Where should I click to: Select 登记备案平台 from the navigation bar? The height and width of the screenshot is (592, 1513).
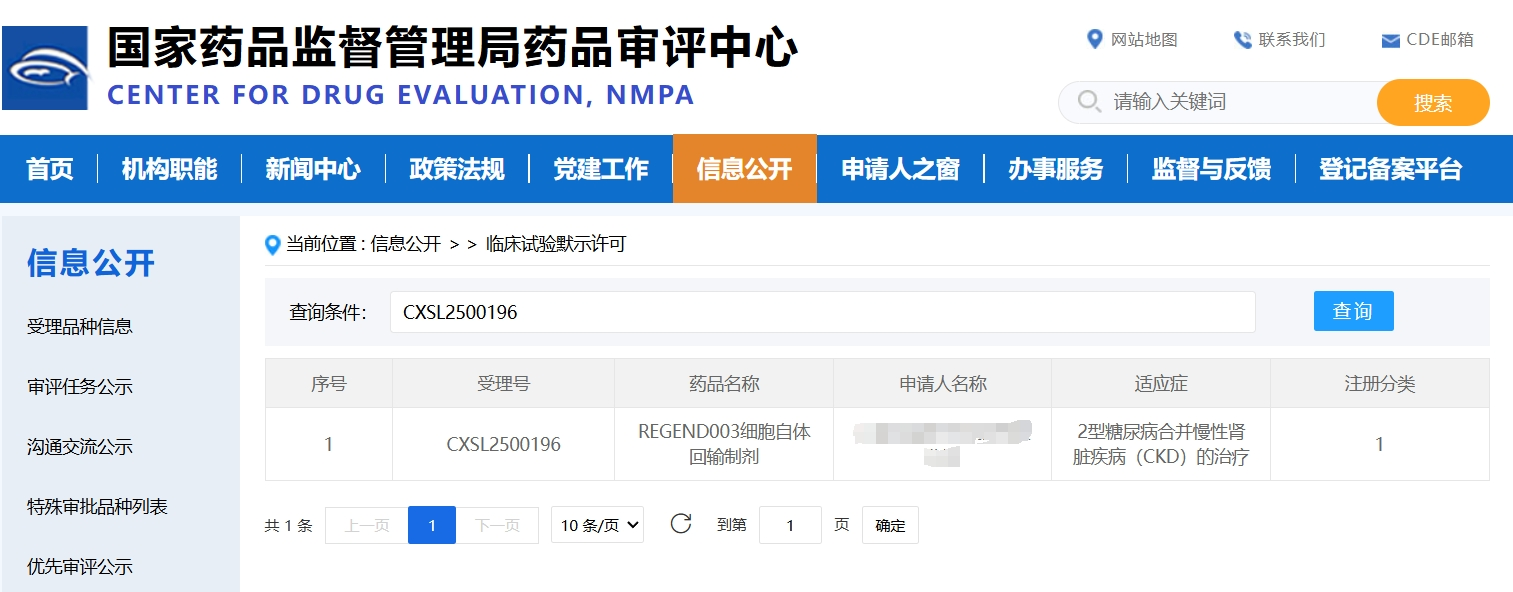pos(1390,169)
